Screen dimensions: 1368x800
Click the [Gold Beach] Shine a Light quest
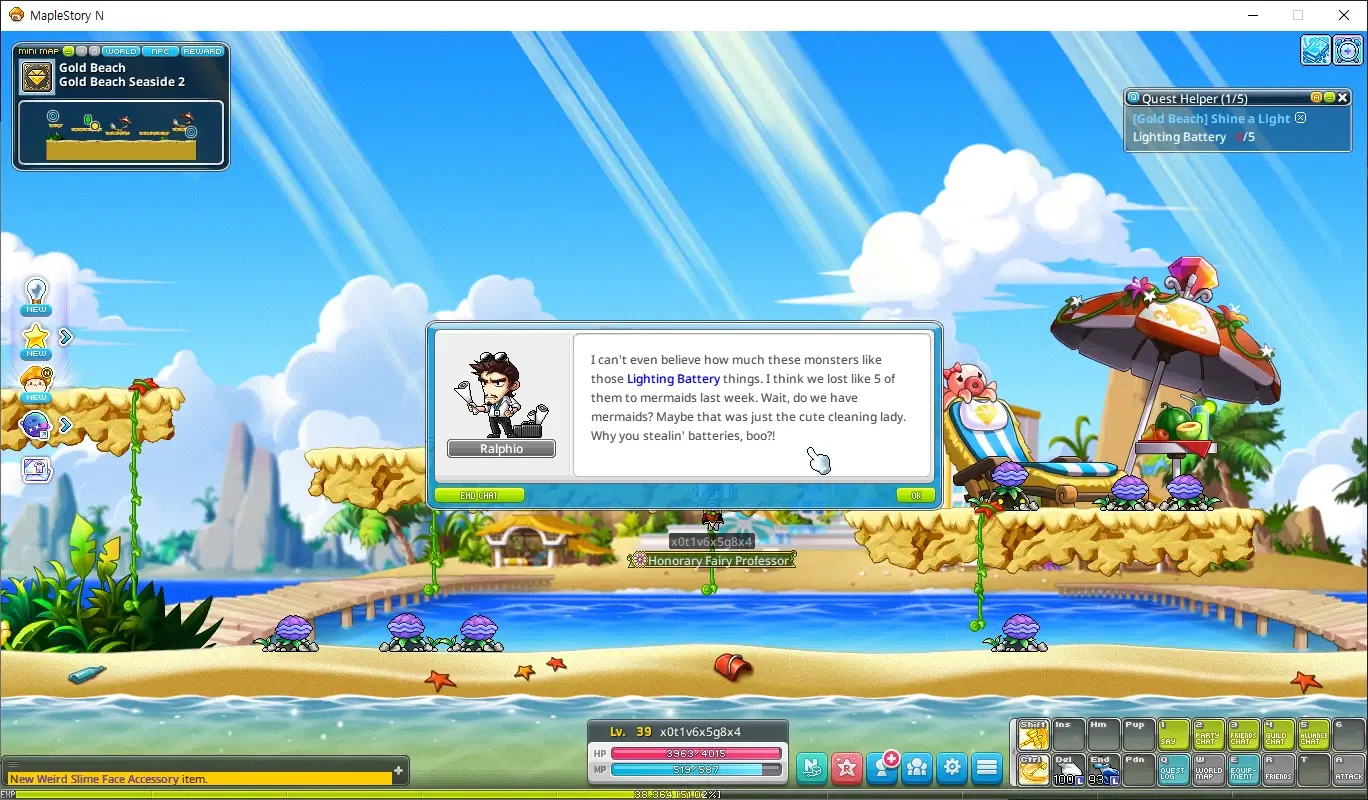1211,118
